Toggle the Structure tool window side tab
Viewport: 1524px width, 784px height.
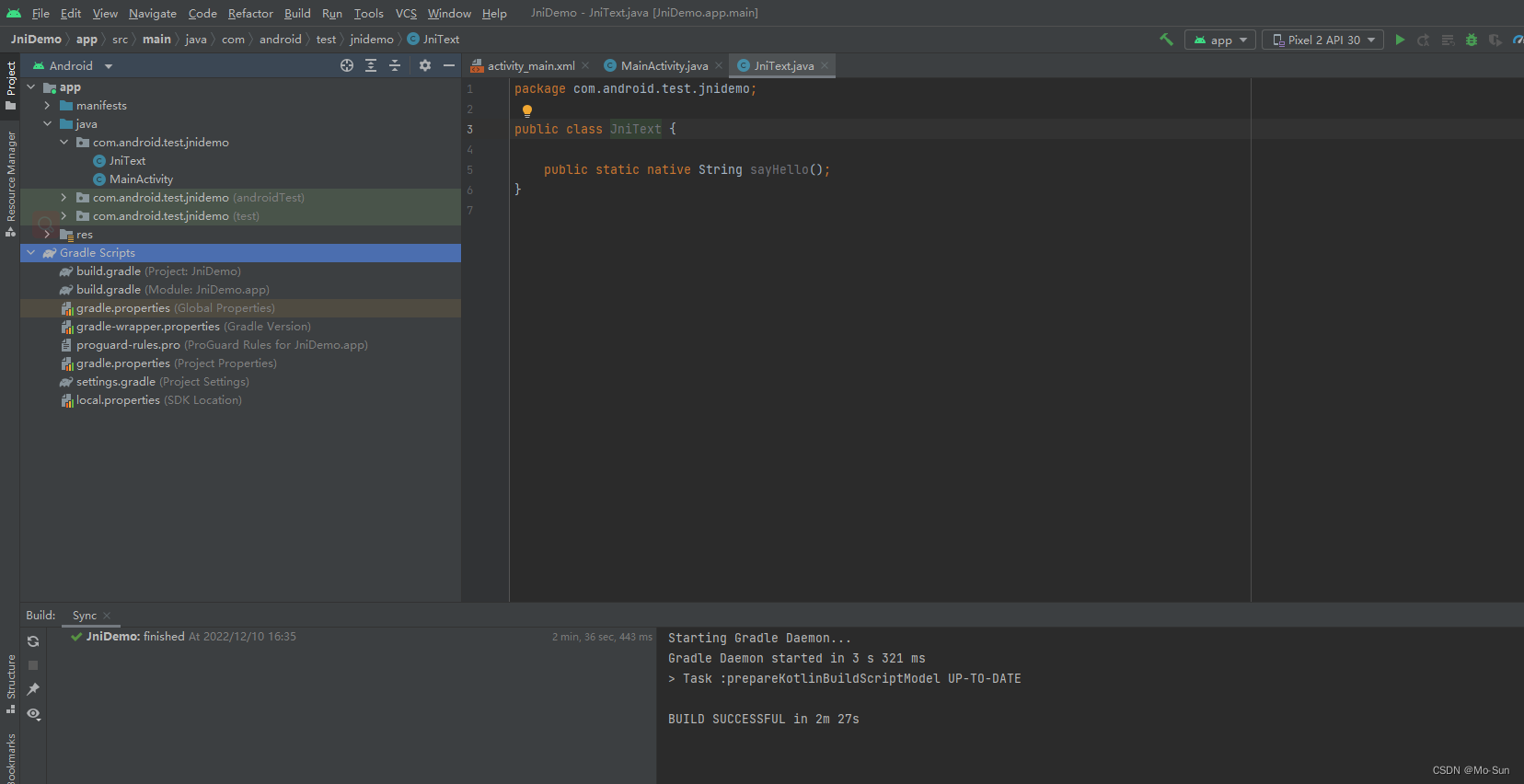click(10, 684)
